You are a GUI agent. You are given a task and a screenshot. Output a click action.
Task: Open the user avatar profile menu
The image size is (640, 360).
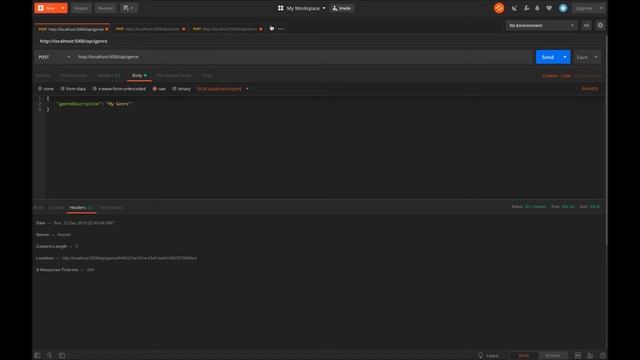tap(563, 8)
